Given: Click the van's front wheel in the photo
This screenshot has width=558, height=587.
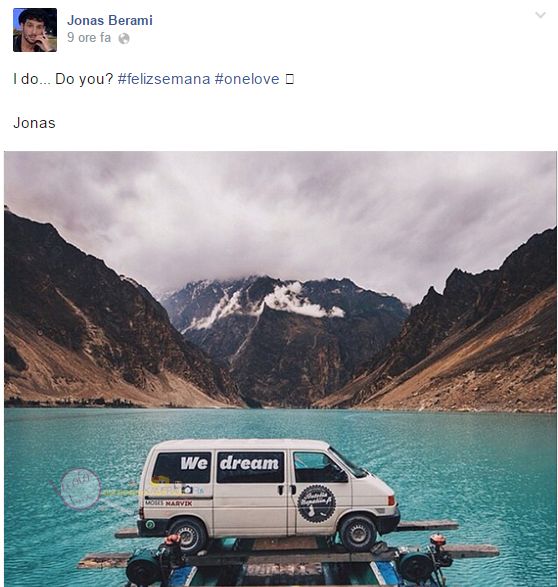Looking at the screenshot, I should click(357, 533).
